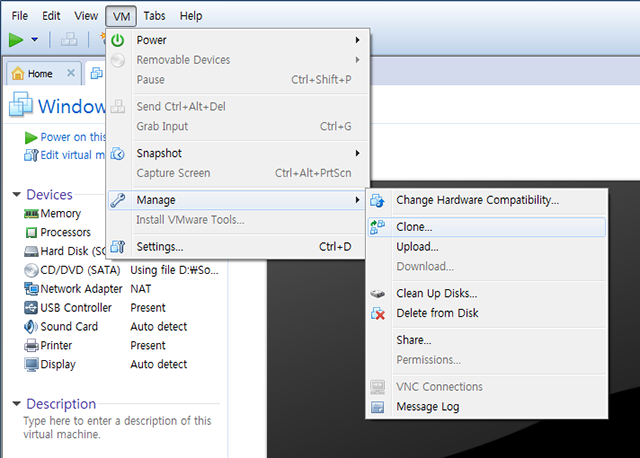Click the Clean Up Disks icon
Viewport: 640px width, 458px height.
[377, 294]
